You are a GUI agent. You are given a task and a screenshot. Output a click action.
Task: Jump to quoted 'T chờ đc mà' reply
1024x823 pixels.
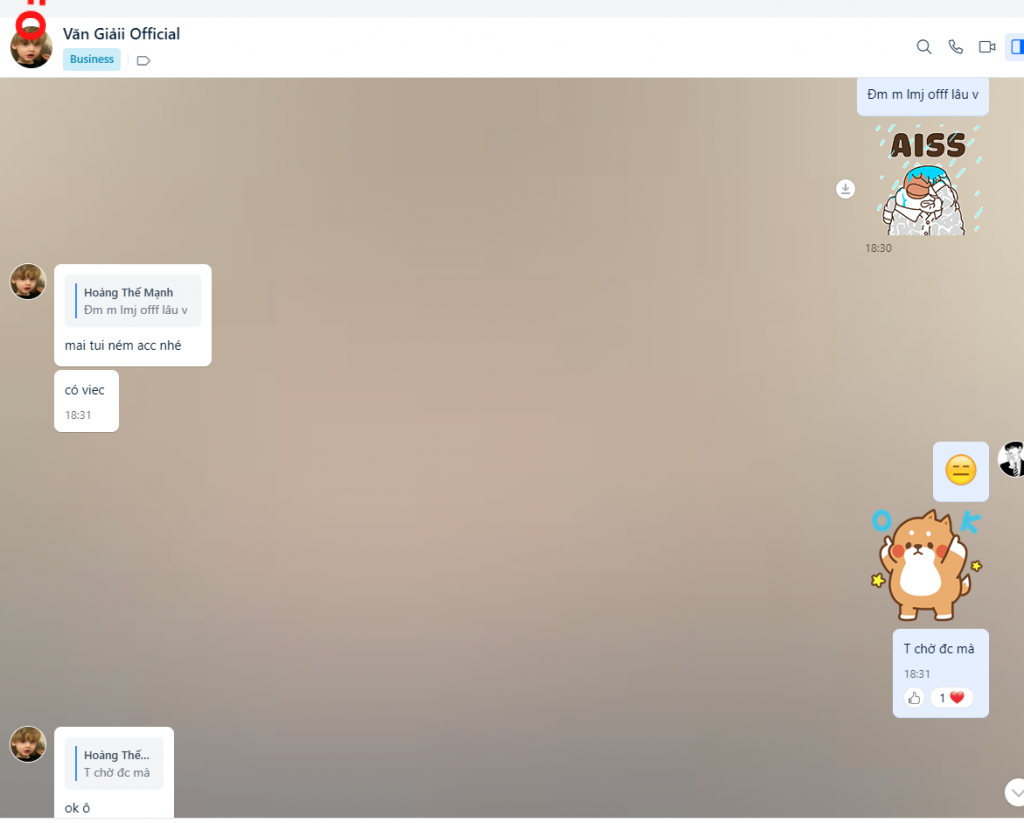(114, 764)
